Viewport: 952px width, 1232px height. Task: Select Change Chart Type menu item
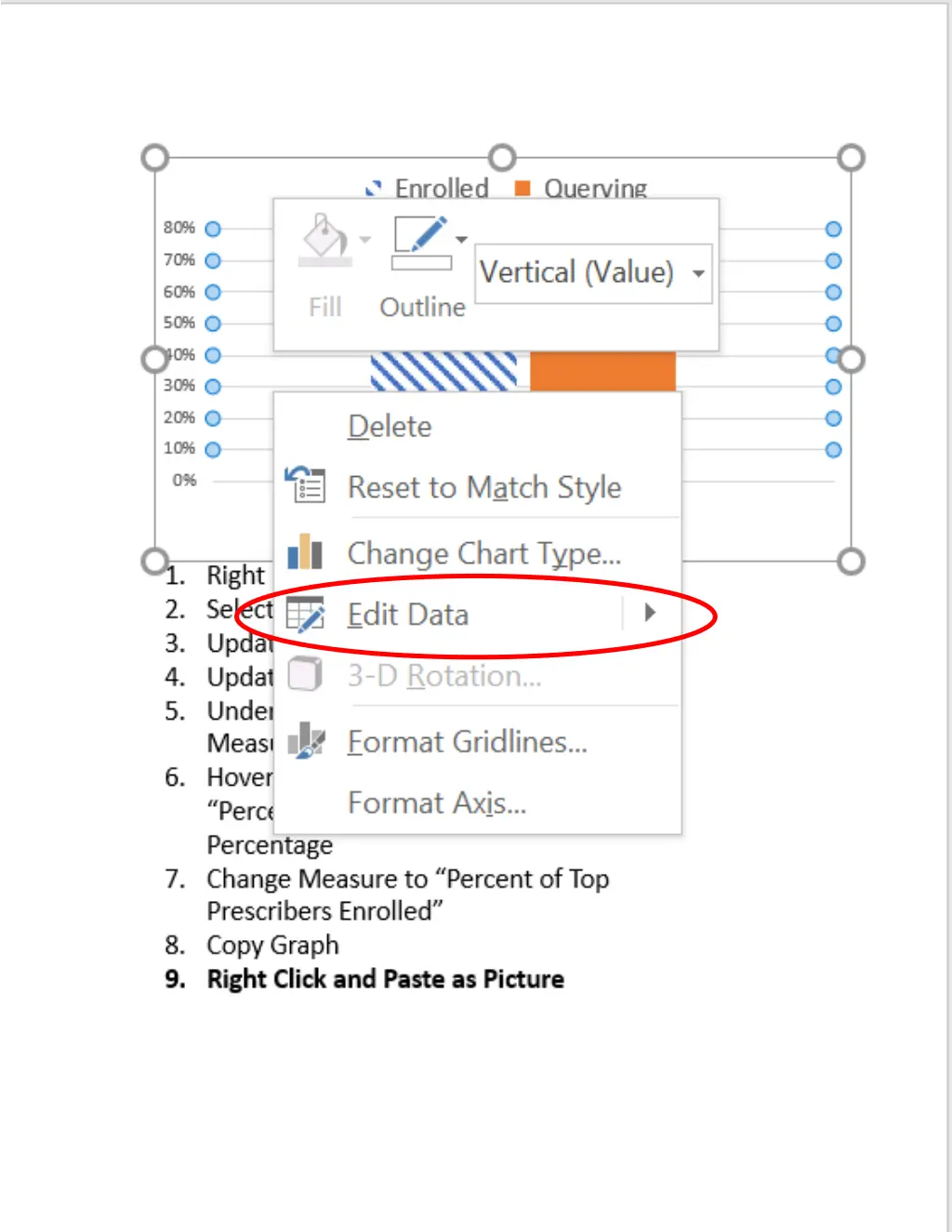[484, 554]
